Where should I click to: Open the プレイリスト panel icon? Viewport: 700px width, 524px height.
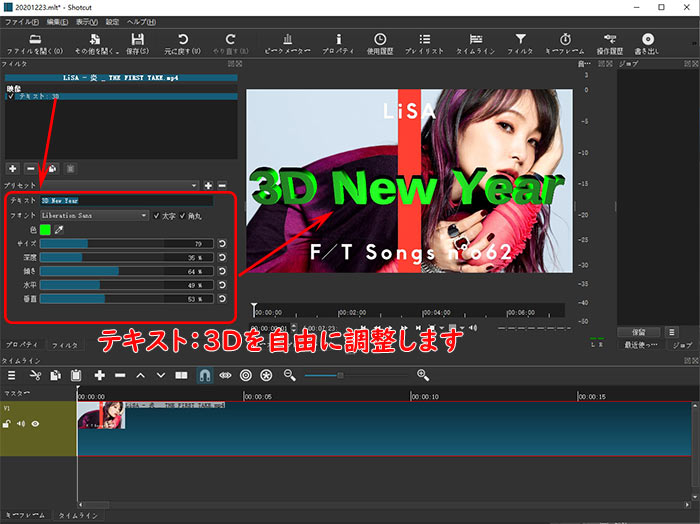[x=425, y=44]
